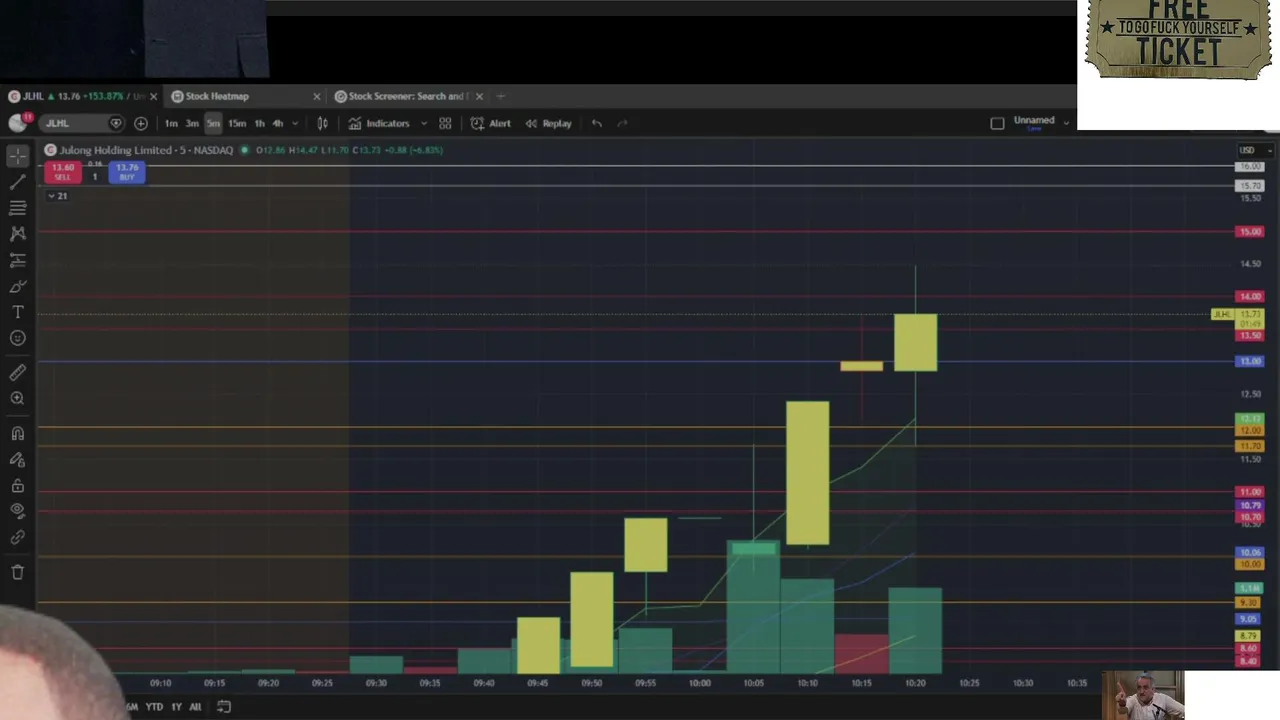1280x720 pixels.
Task: Redo the last chart action
Action: point(622,123)
